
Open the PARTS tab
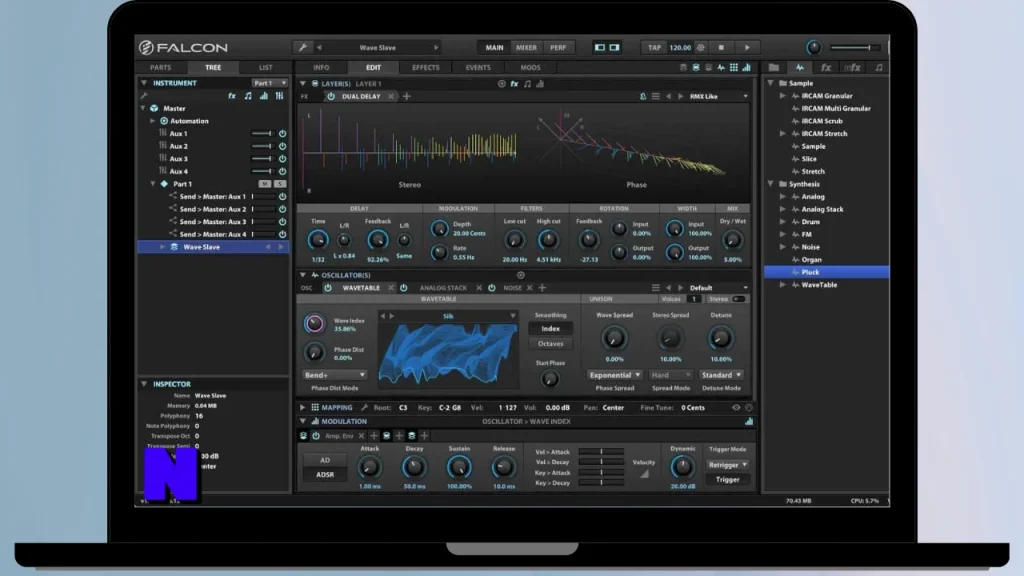click(161, 67)
